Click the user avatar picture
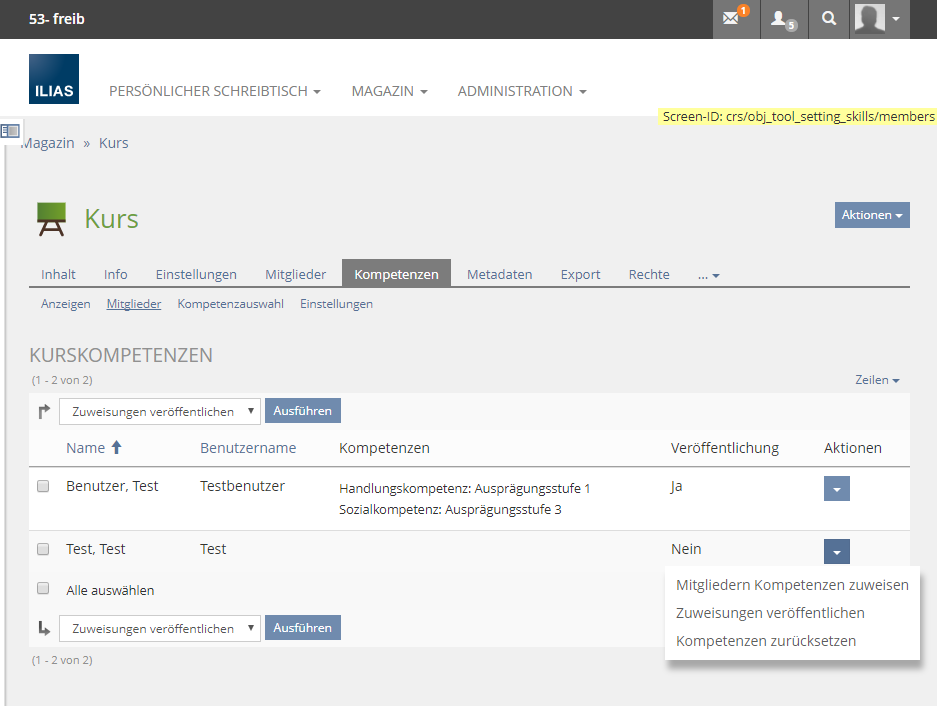Screen dimensions: 937x706 [x=870, y=19]
